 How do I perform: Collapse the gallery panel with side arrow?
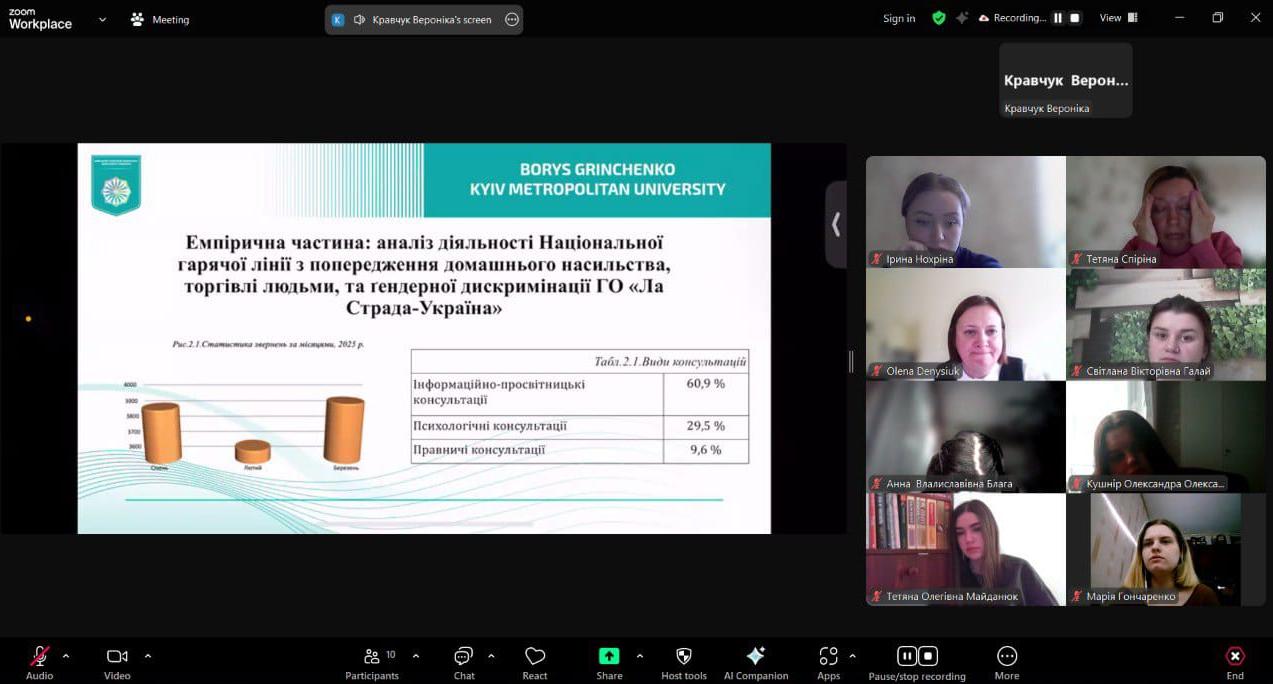pos(836,225)
